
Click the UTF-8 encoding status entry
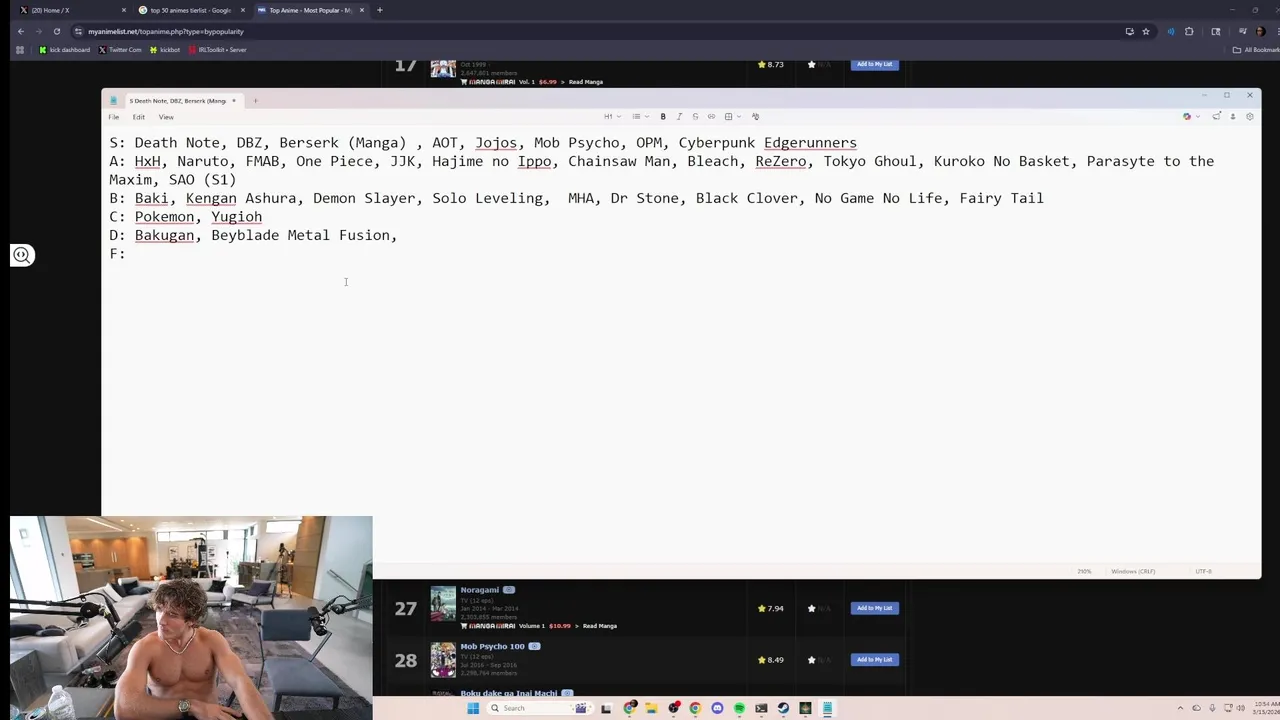1203,571
